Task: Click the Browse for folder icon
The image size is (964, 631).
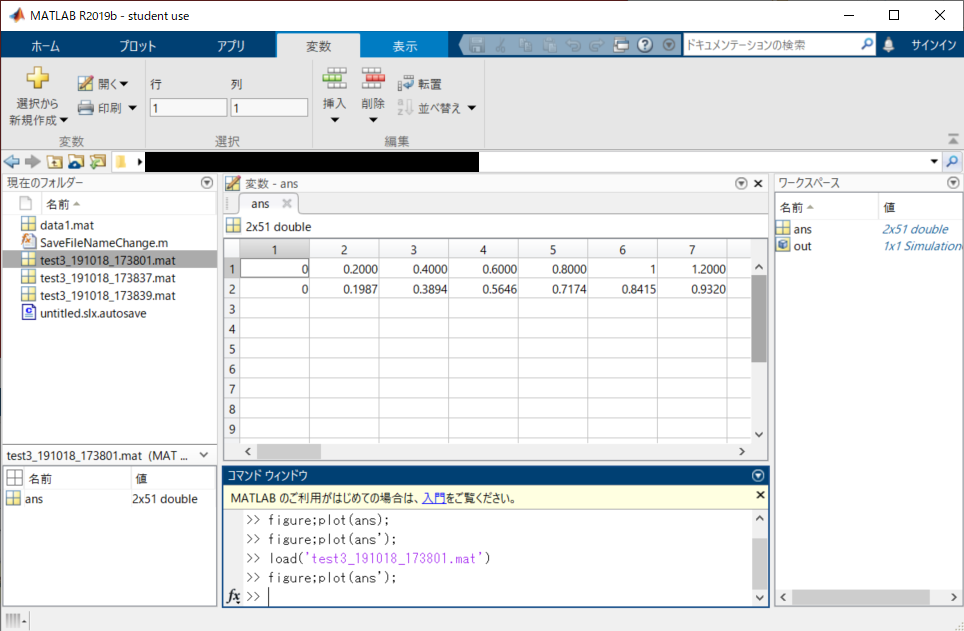Action: [76, 162]
